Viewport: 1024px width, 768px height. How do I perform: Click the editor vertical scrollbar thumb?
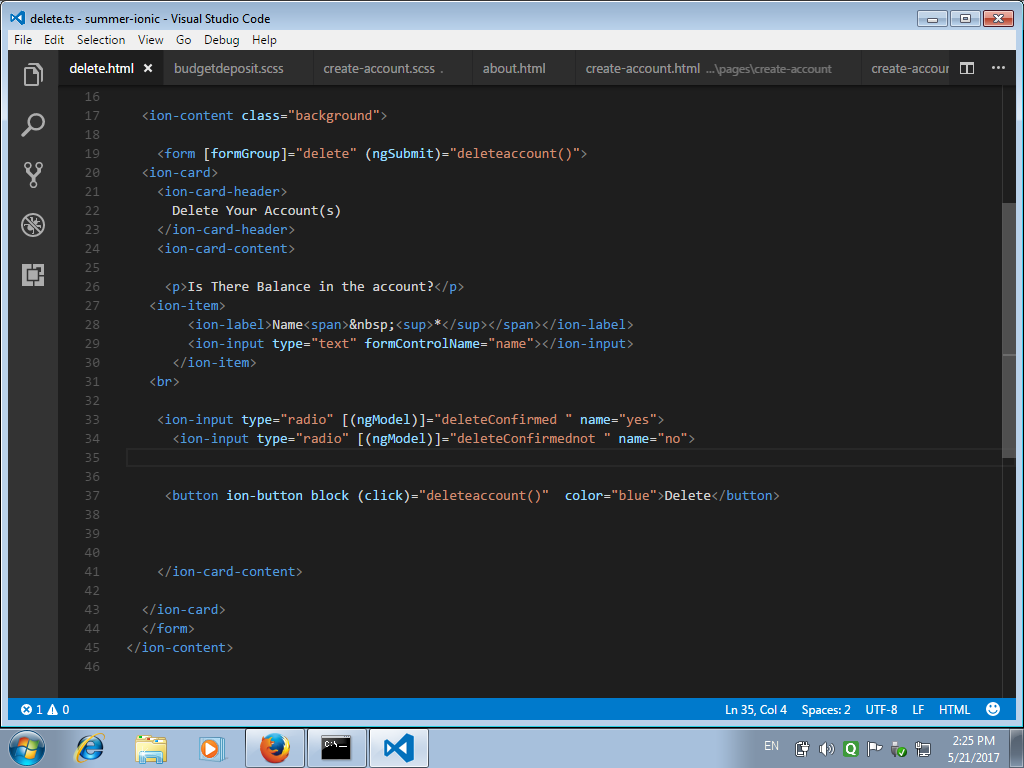(x=1008, y=330)
